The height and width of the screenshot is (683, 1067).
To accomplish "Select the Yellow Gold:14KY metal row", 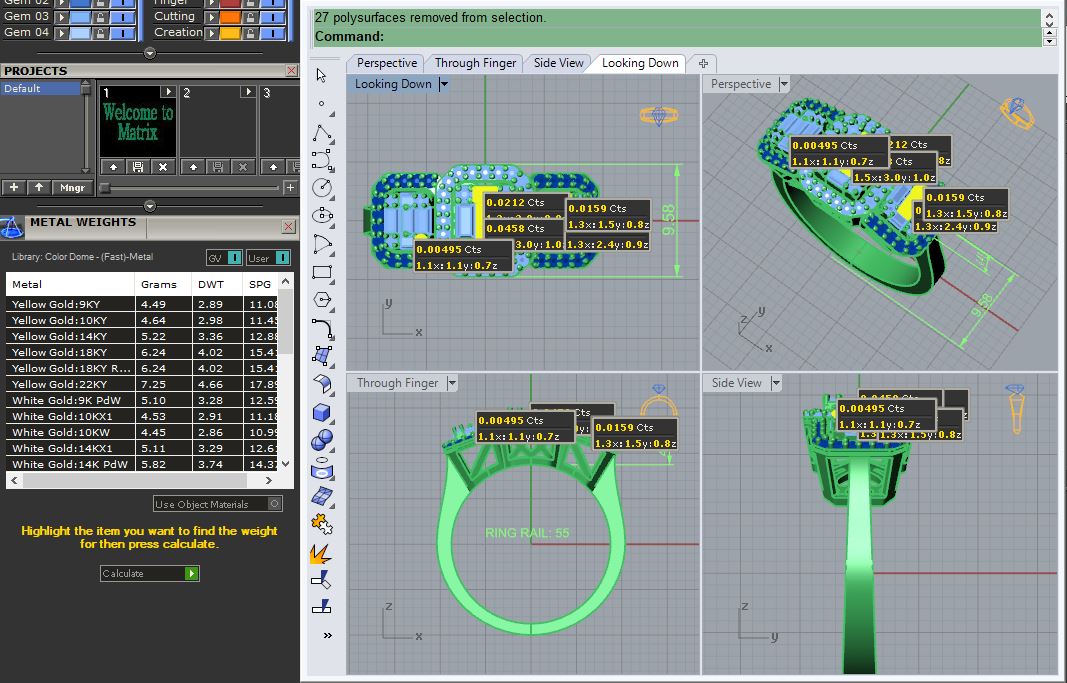I will coord(142,336).
